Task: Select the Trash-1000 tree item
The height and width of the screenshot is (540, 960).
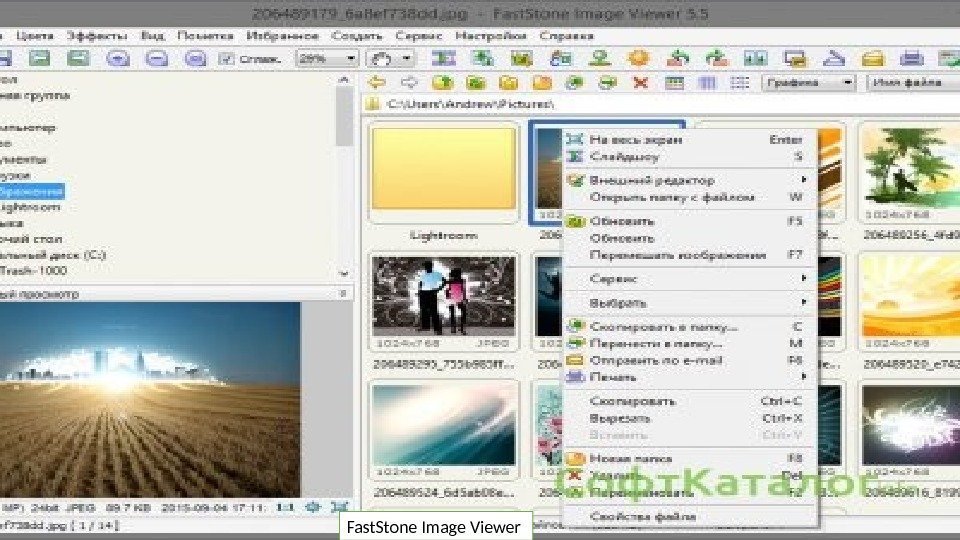Action: coord(33,271)
